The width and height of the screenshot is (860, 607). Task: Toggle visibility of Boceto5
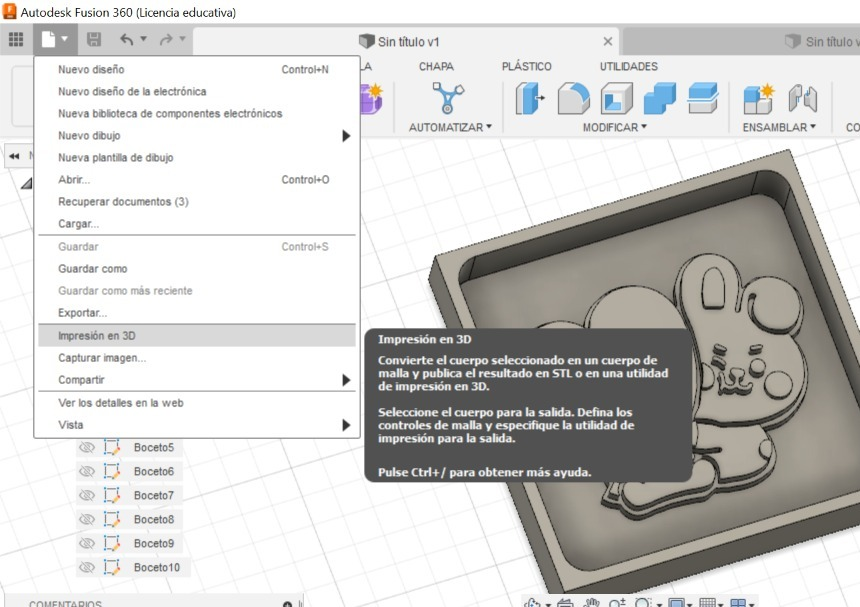pyautogui.click(x=87, y=447)
